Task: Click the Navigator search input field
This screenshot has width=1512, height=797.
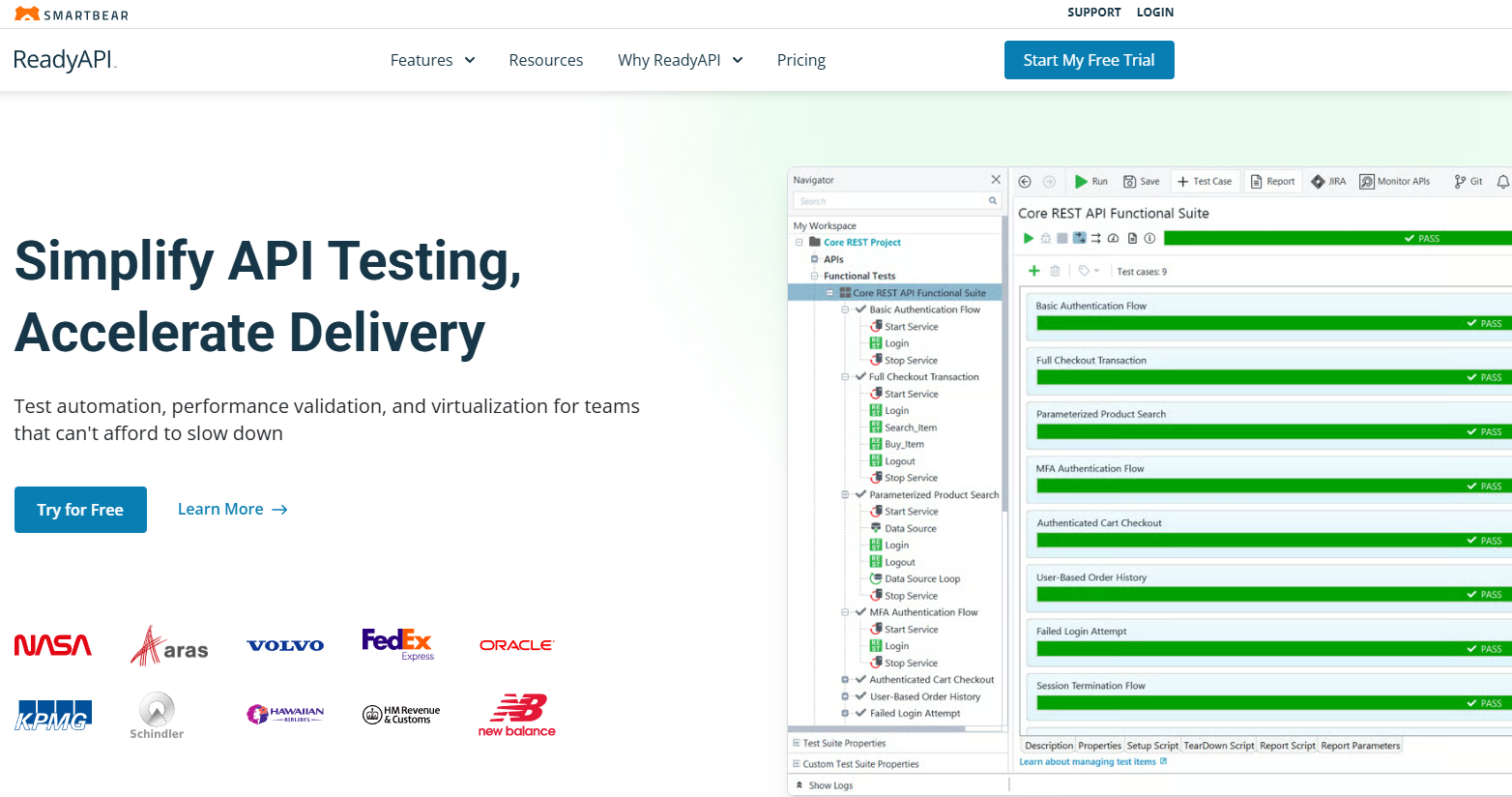Action: click(889, 201)
